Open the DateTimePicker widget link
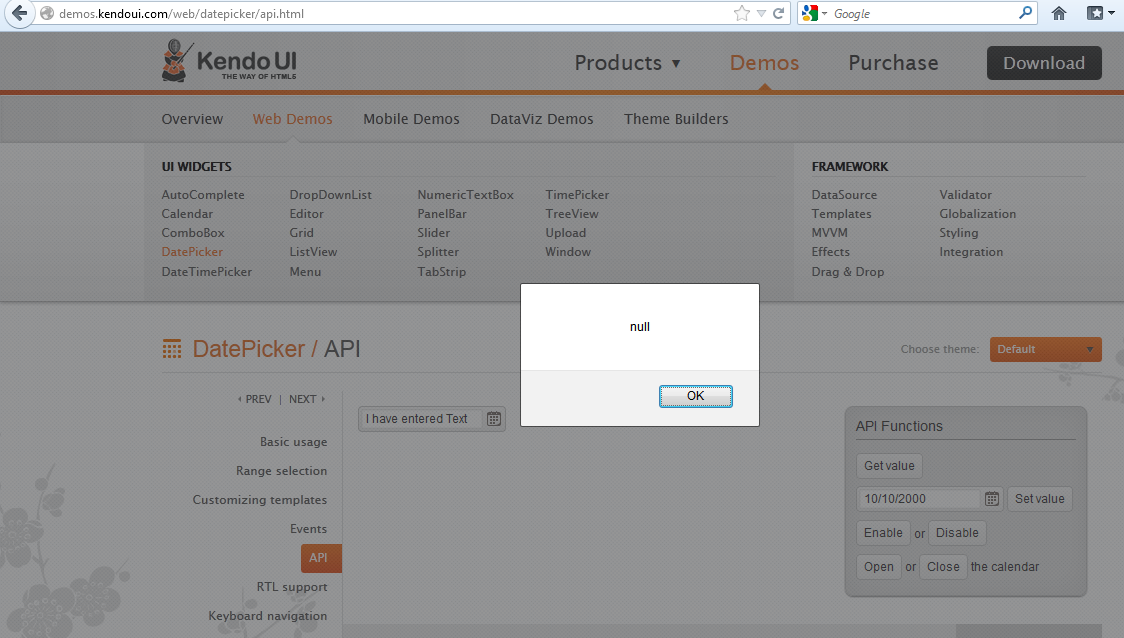The height and width of the screenshot is (638, 1124). click(x=206, y=272)
